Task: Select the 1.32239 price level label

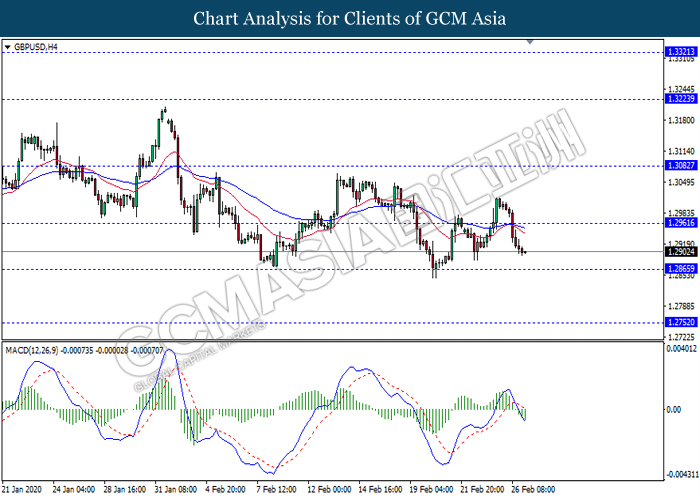Action: coord(681,99)
